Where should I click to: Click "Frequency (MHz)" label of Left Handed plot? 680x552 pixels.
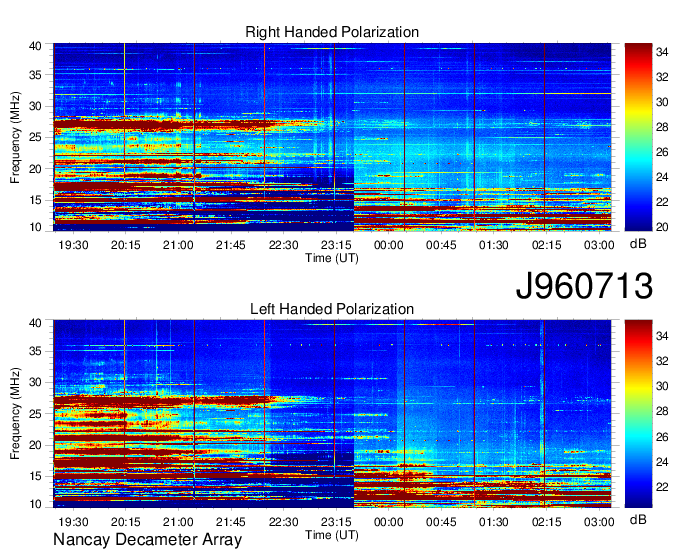click(15, 414)
